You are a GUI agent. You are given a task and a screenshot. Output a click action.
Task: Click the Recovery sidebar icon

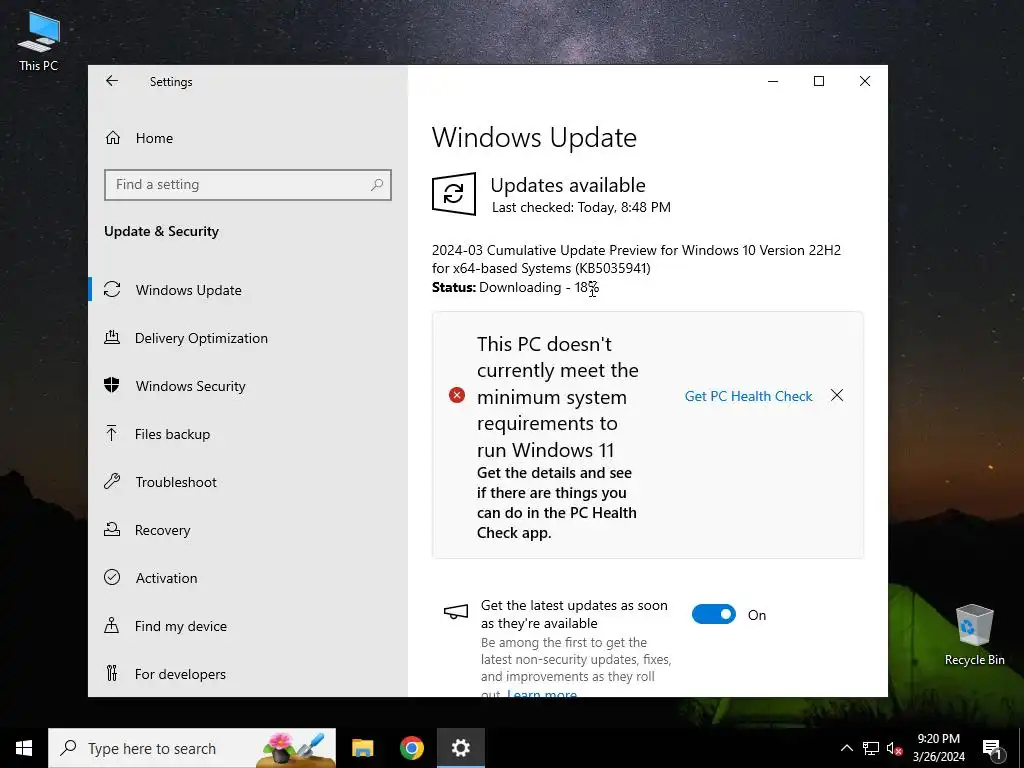(x=112, y=529)
